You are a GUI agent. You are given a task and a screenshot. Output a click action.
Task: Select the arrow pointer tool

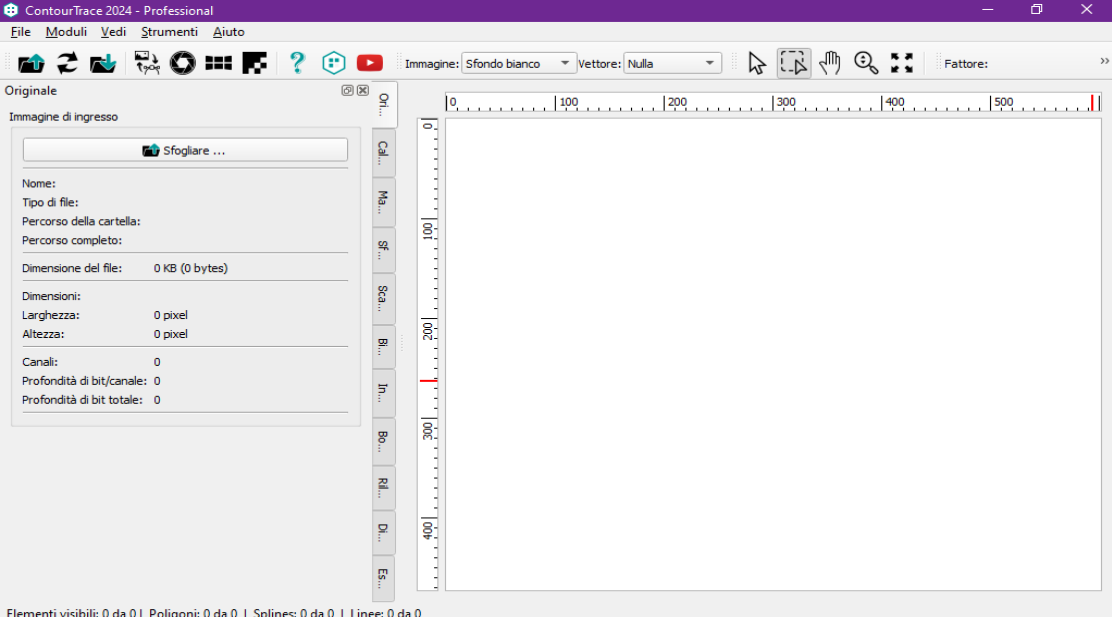(757, 63)
